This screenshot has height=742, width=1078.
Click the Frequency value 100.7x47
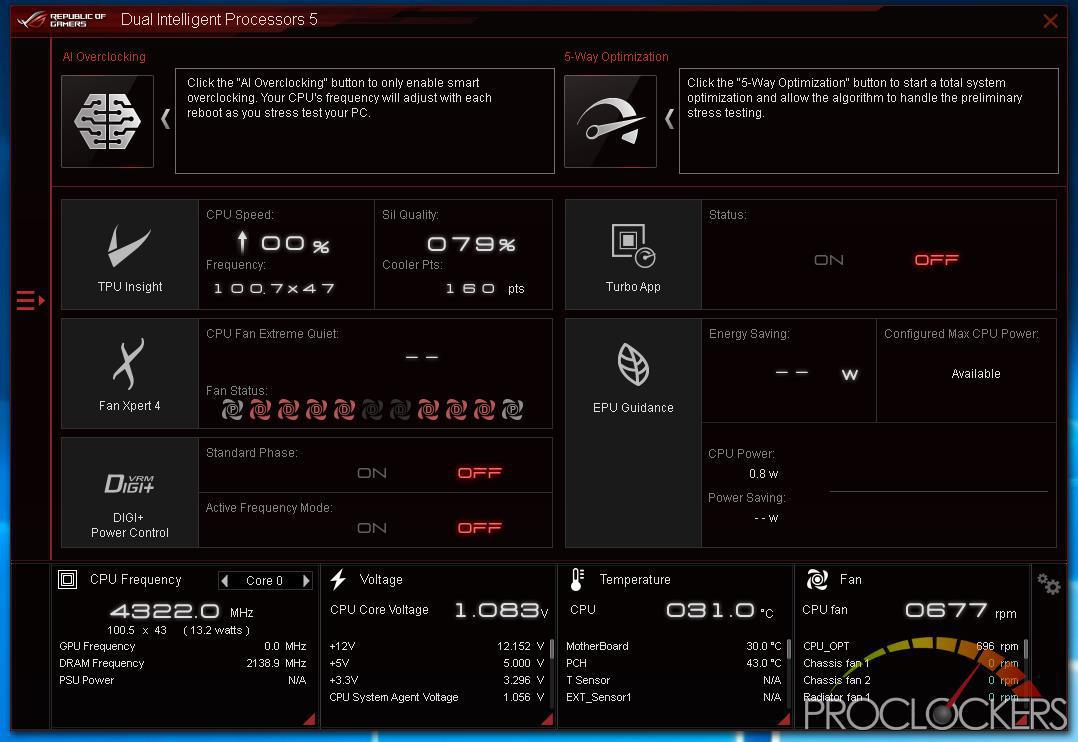pos(274,289)
